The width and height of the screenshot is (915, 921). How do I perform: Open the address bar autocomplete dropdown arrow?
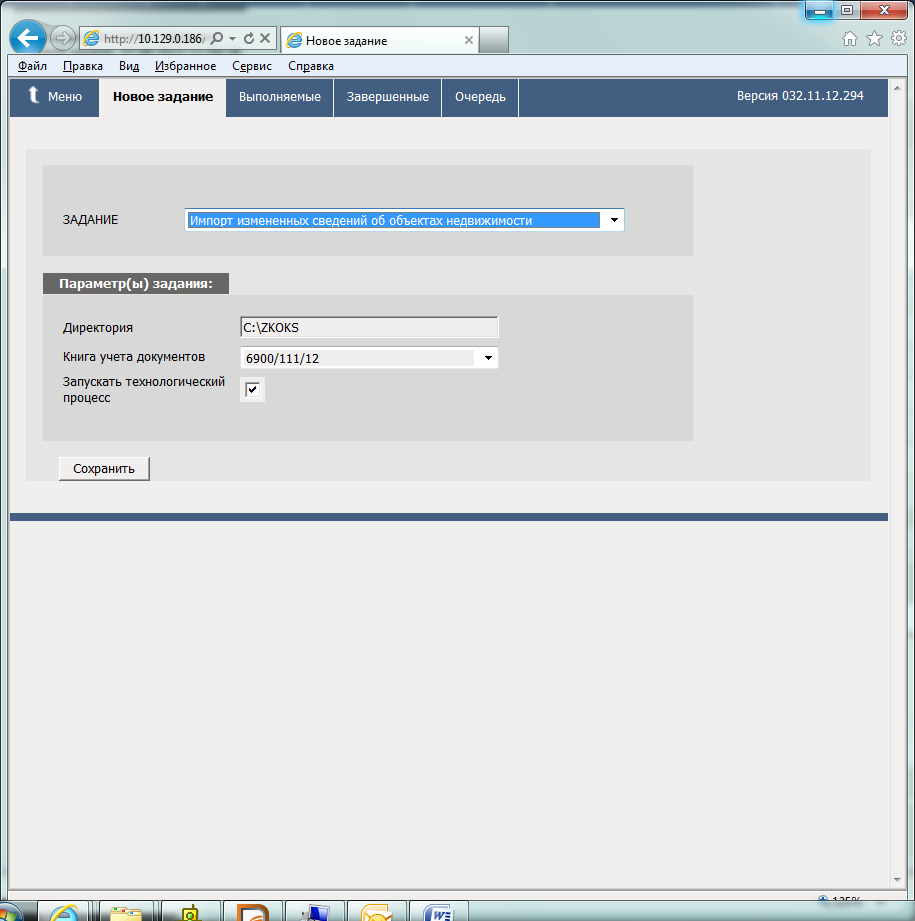[233, 39]
